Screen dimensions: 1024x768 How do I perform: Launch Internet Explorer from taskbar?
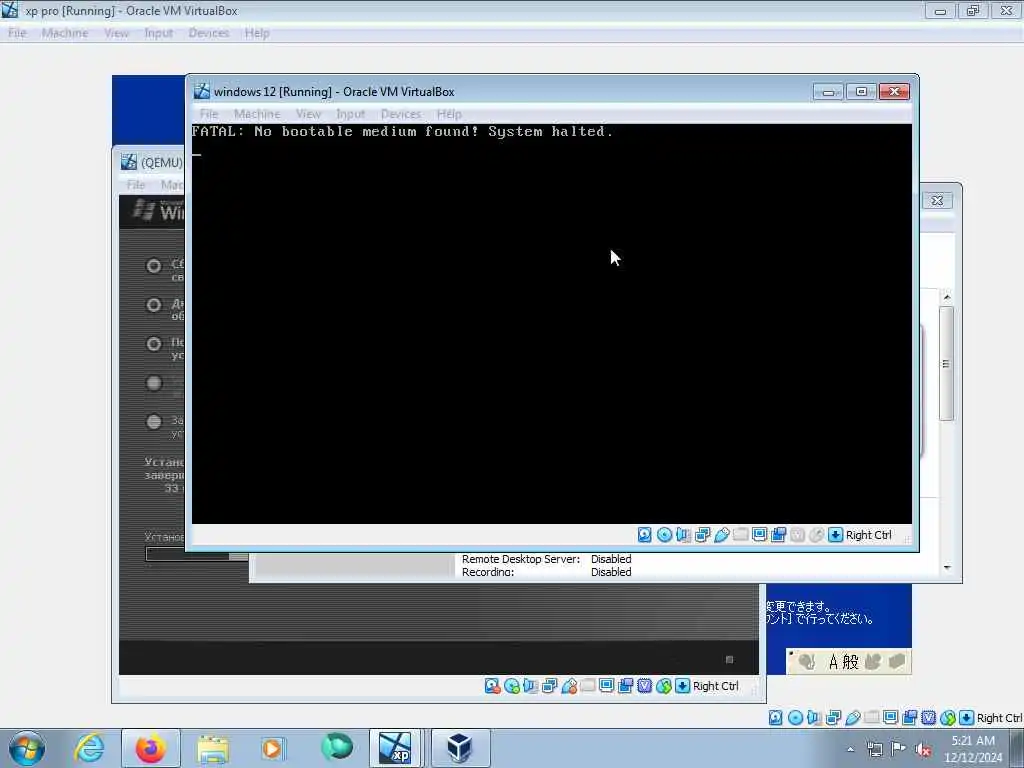(x=89, y=748)
